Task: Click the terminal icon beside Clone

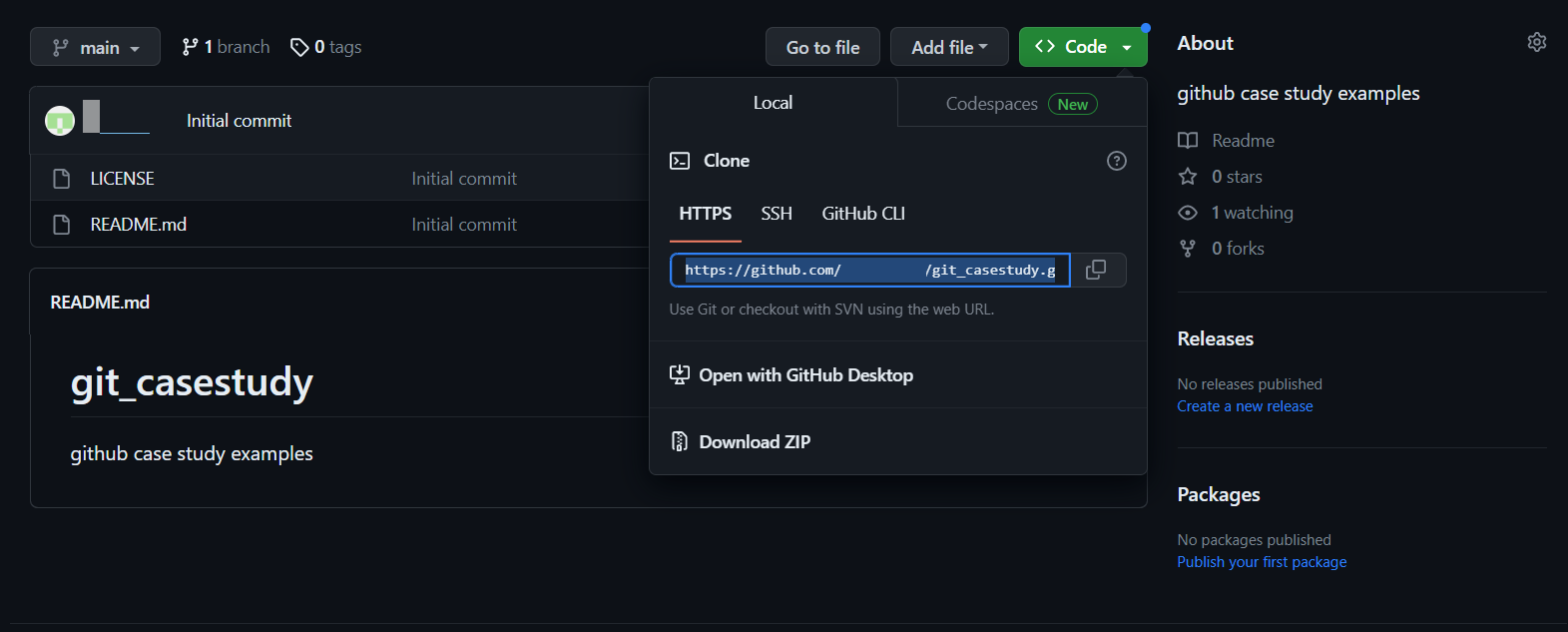Action: (680, 161)
